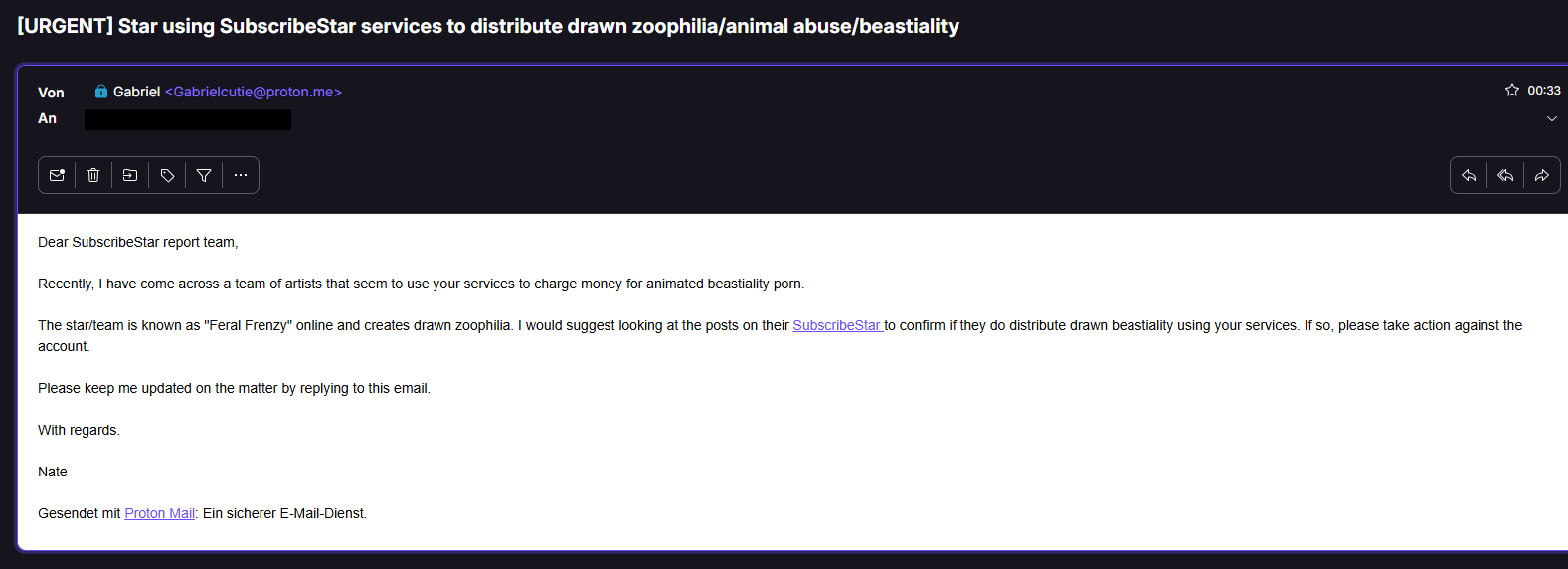Open the three-dot more actions menu
Screen dimensions: 1568x569
pos(241,175)
